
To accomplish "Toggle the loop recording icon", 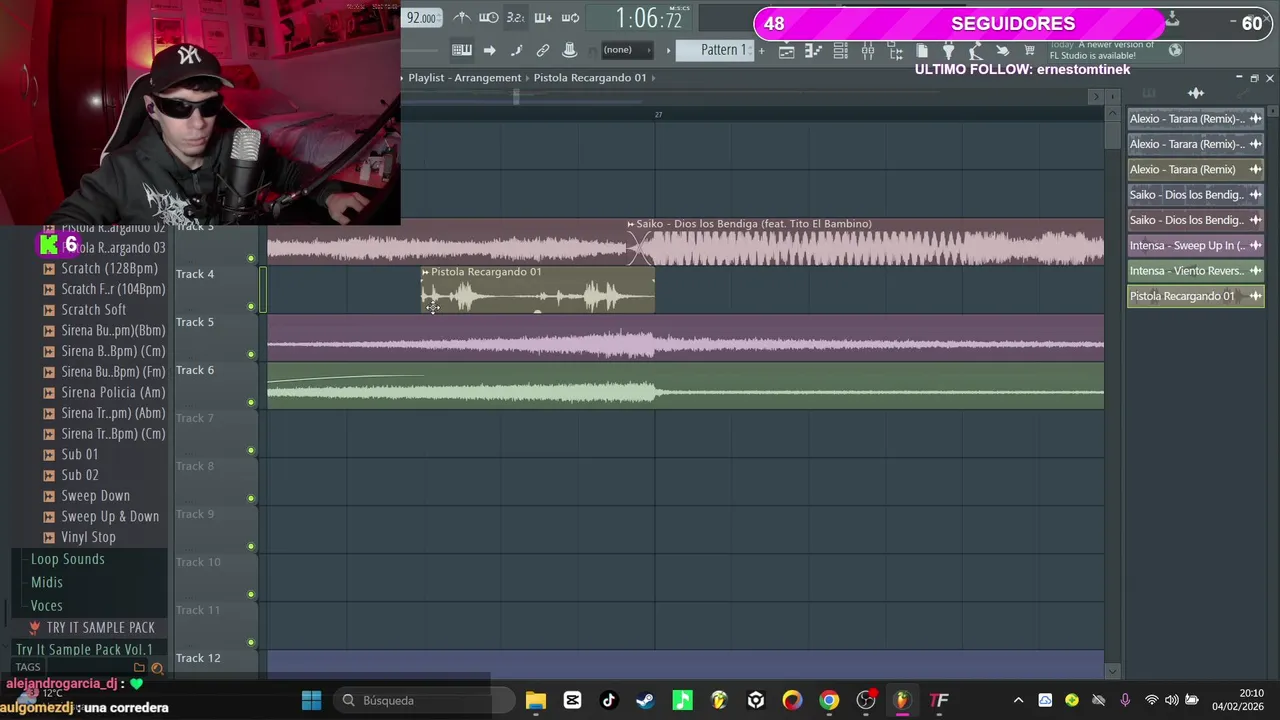I will pyautogui.click(x=570, y=17).
